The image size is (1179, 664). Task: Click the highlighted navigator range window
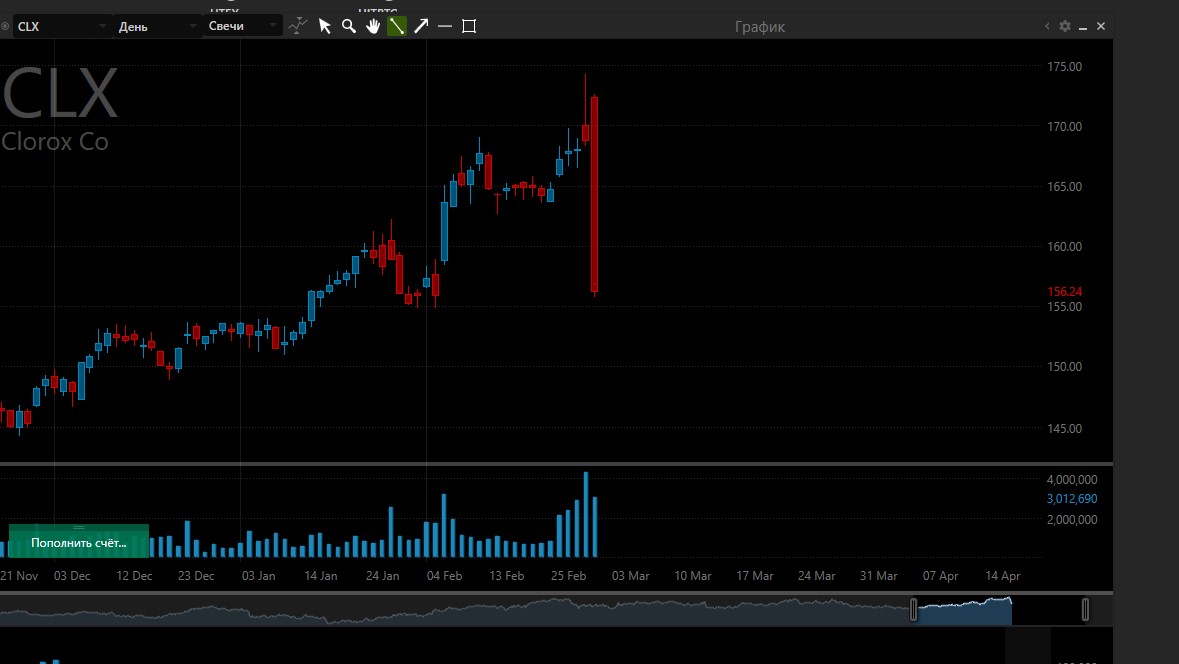click(964, 611)
